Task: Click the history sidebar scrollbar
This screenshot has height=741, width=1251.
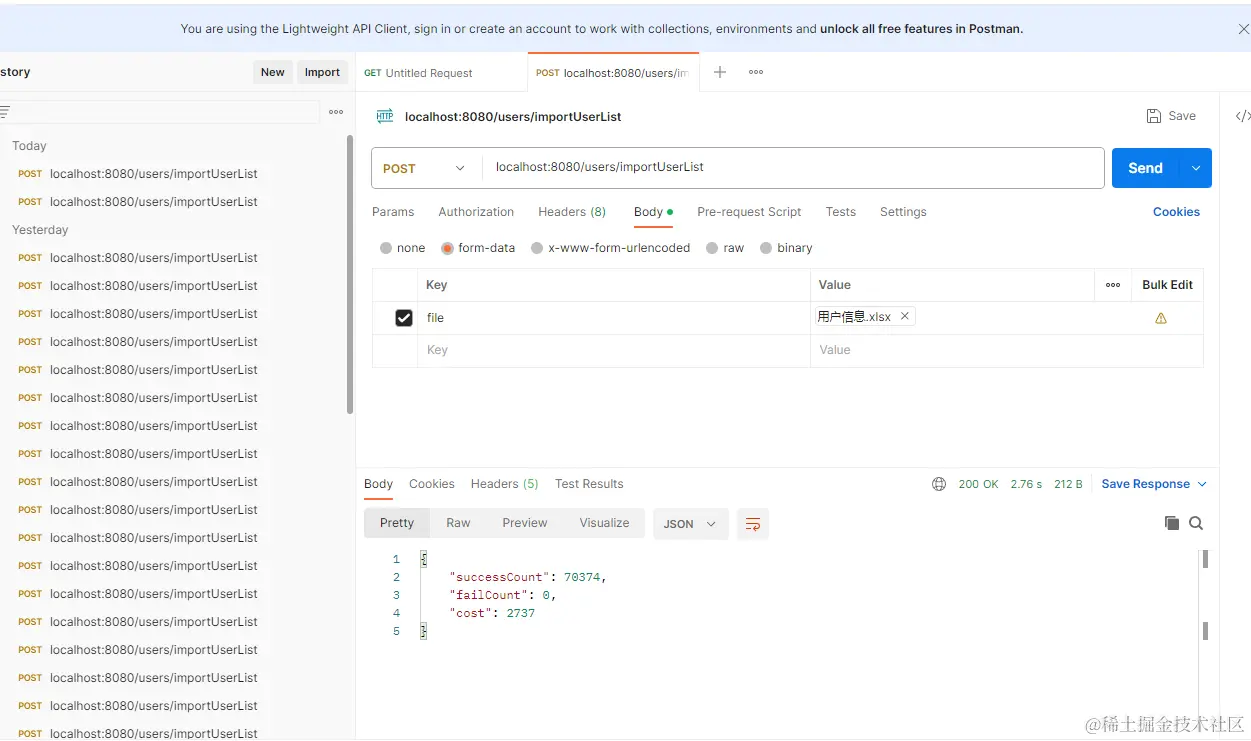Action: pyautogui.click(x=350, y=274)
